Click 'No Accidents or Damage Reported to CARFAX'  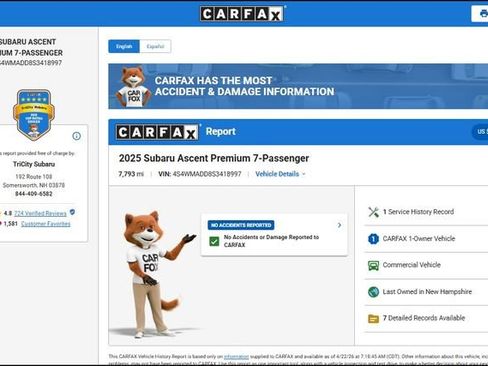click(x=271, y=241)
